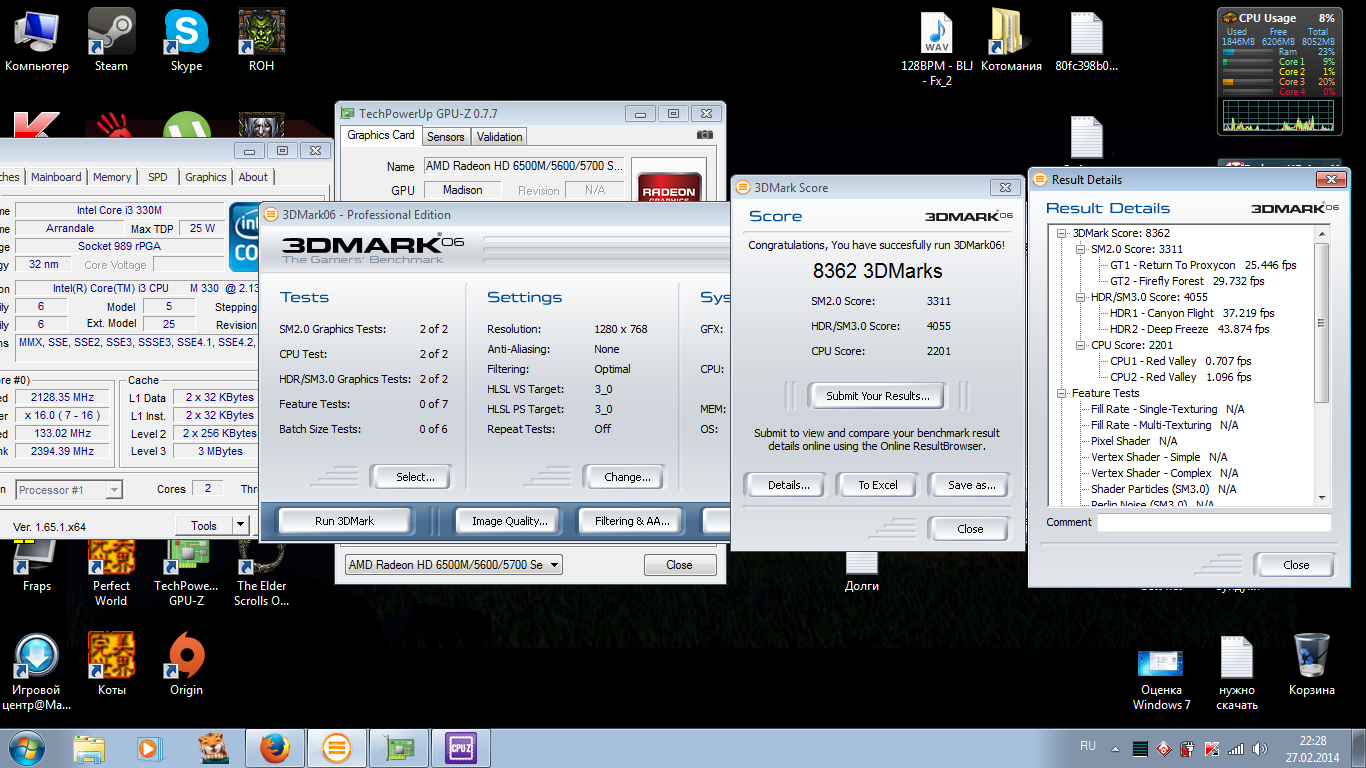Screen dimensions: 1366x768
Task: Switch to CPU-Z SPD tab
Action: coord(158,177)
